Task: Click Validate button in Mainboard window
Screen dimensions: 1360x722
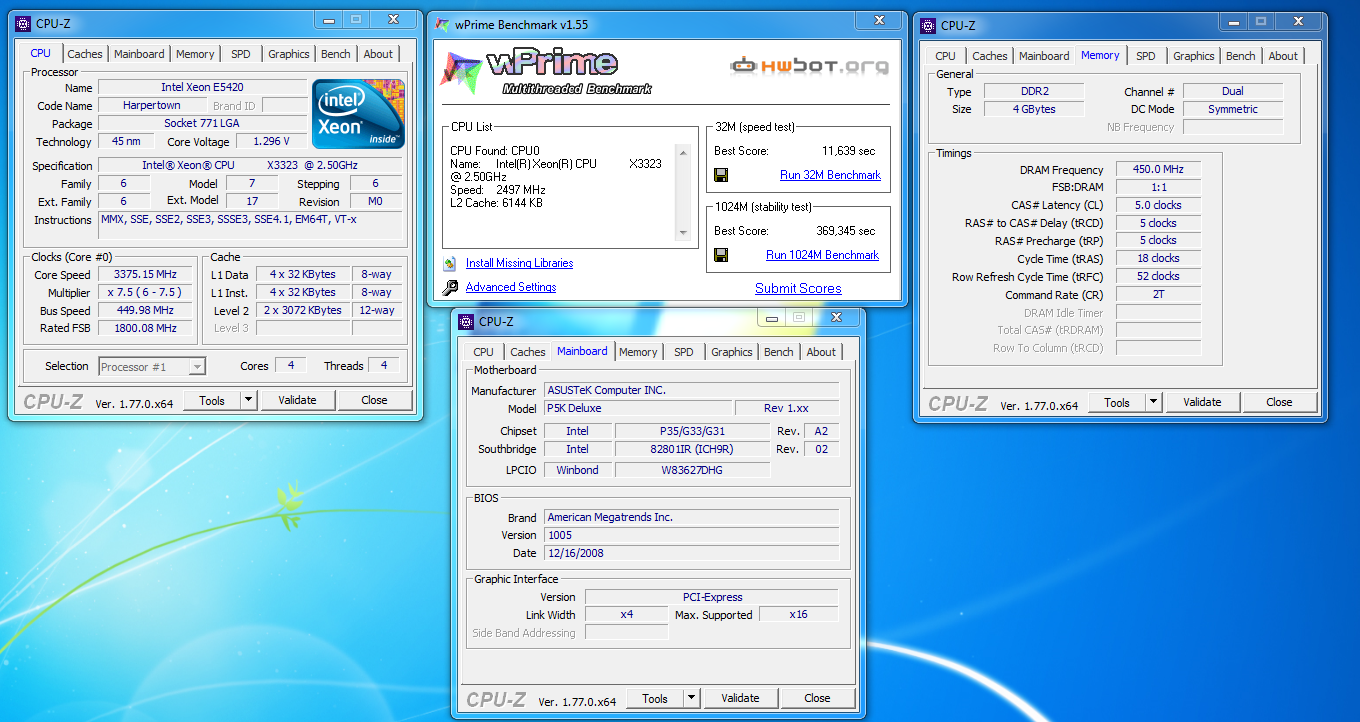Action: coord(740,698)
